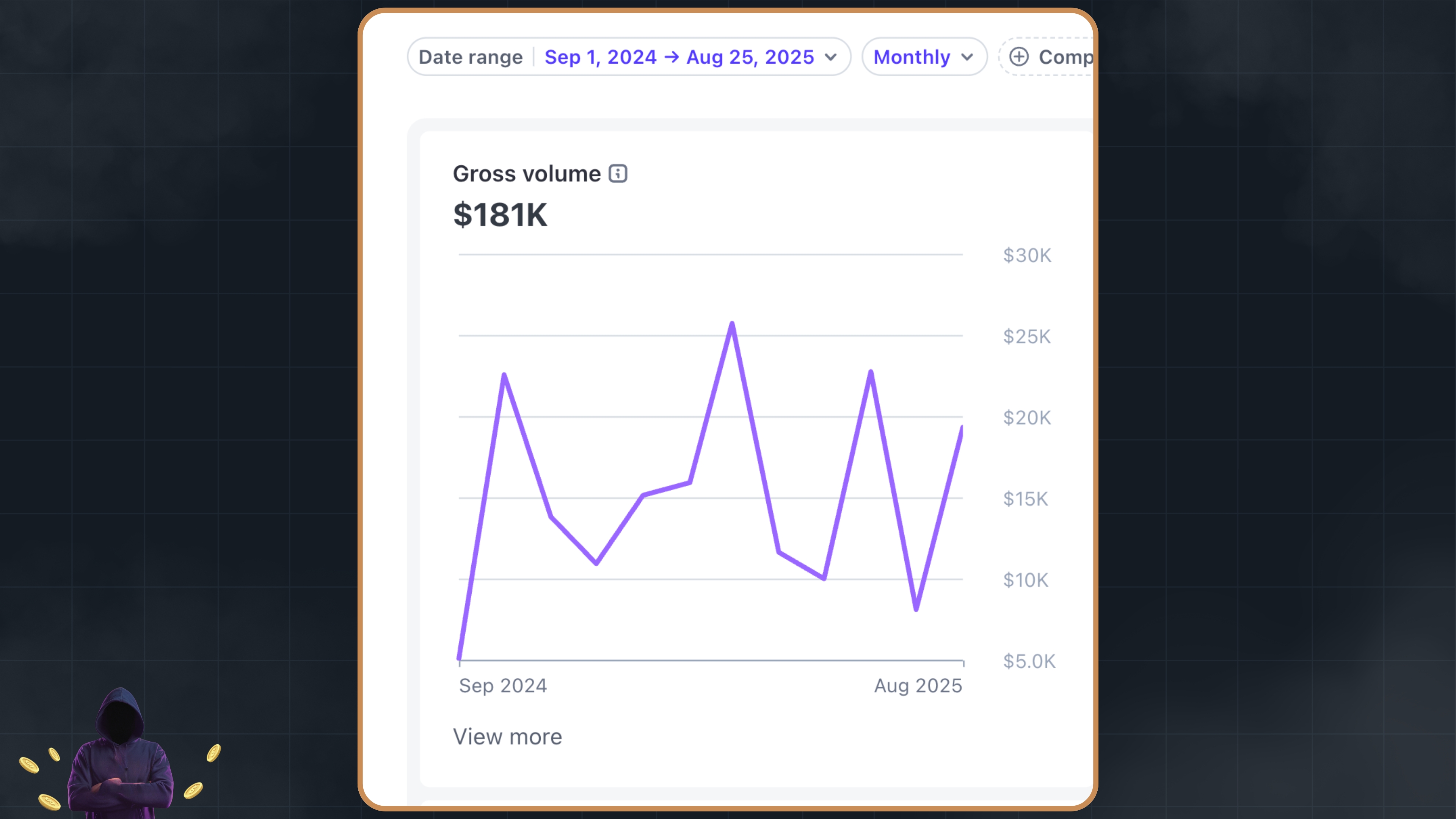This screenshot has width=1456, height=819.
Task: Open the View more link
Action: coord(507,736)
